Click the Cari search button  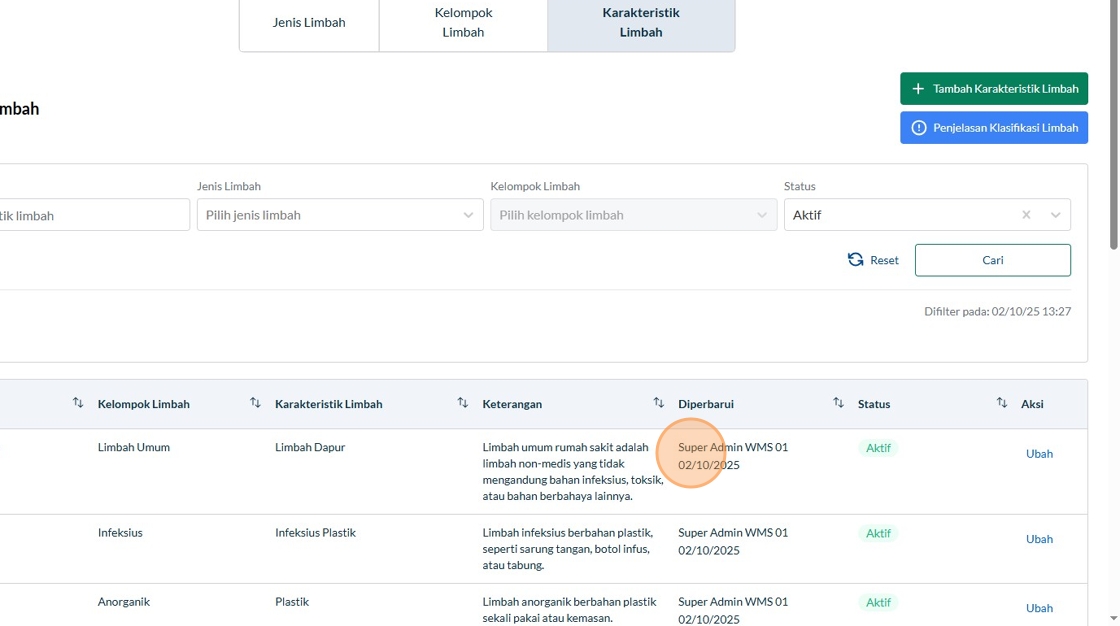tap(992, 260)
